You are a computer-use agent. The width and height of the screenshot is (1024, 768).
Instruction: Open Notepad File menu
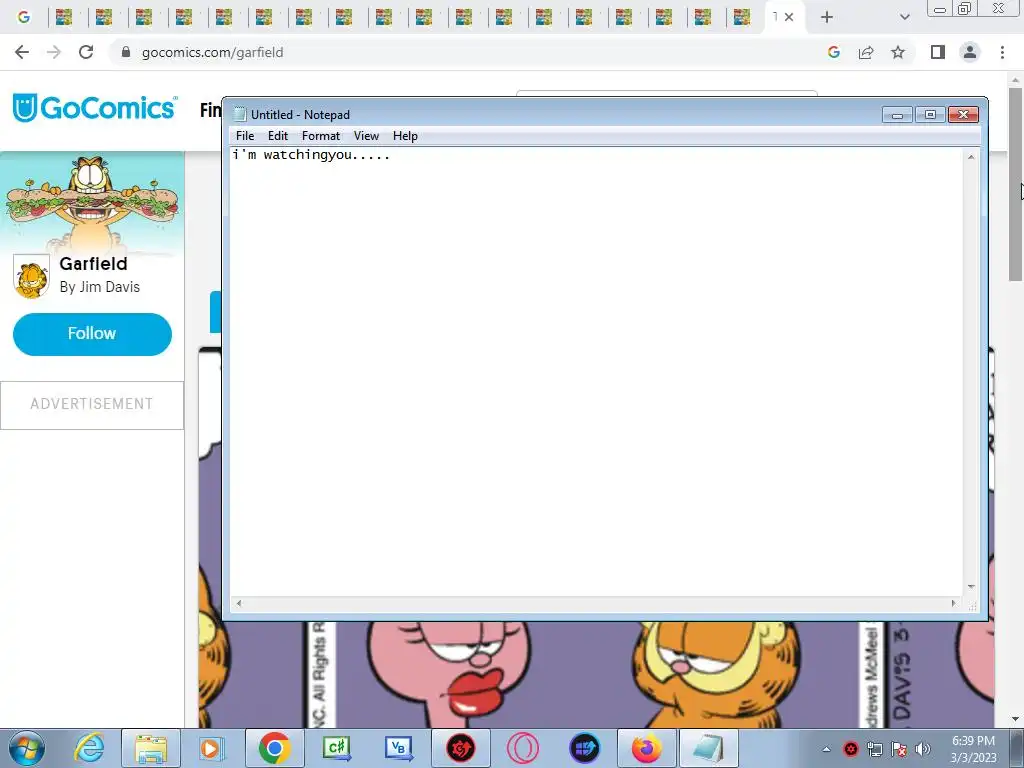[245, 136]
